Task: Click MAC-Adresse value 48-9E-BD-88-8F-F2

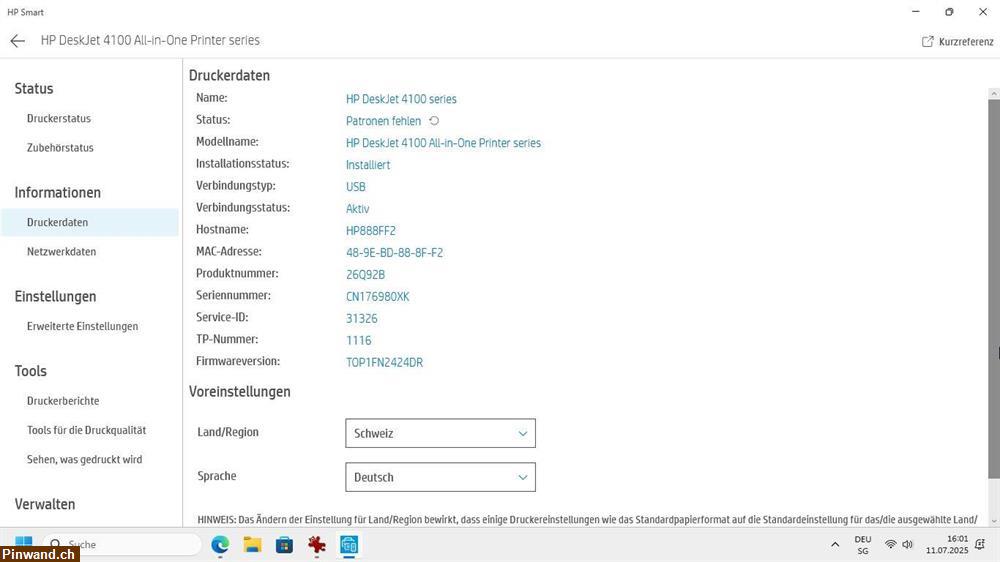Action: [394, 253]
